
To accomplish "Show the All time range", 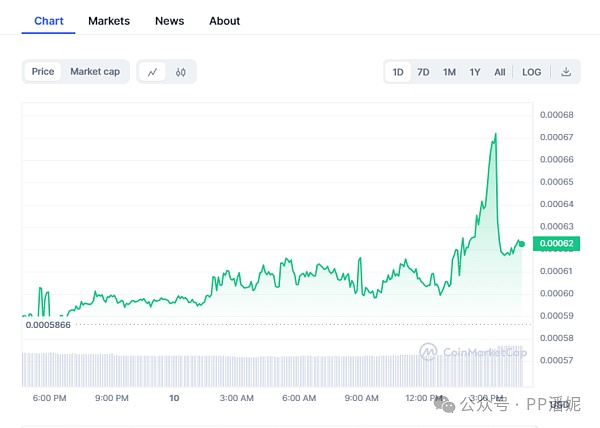I will pyautogui.click(x=499, y=72).
